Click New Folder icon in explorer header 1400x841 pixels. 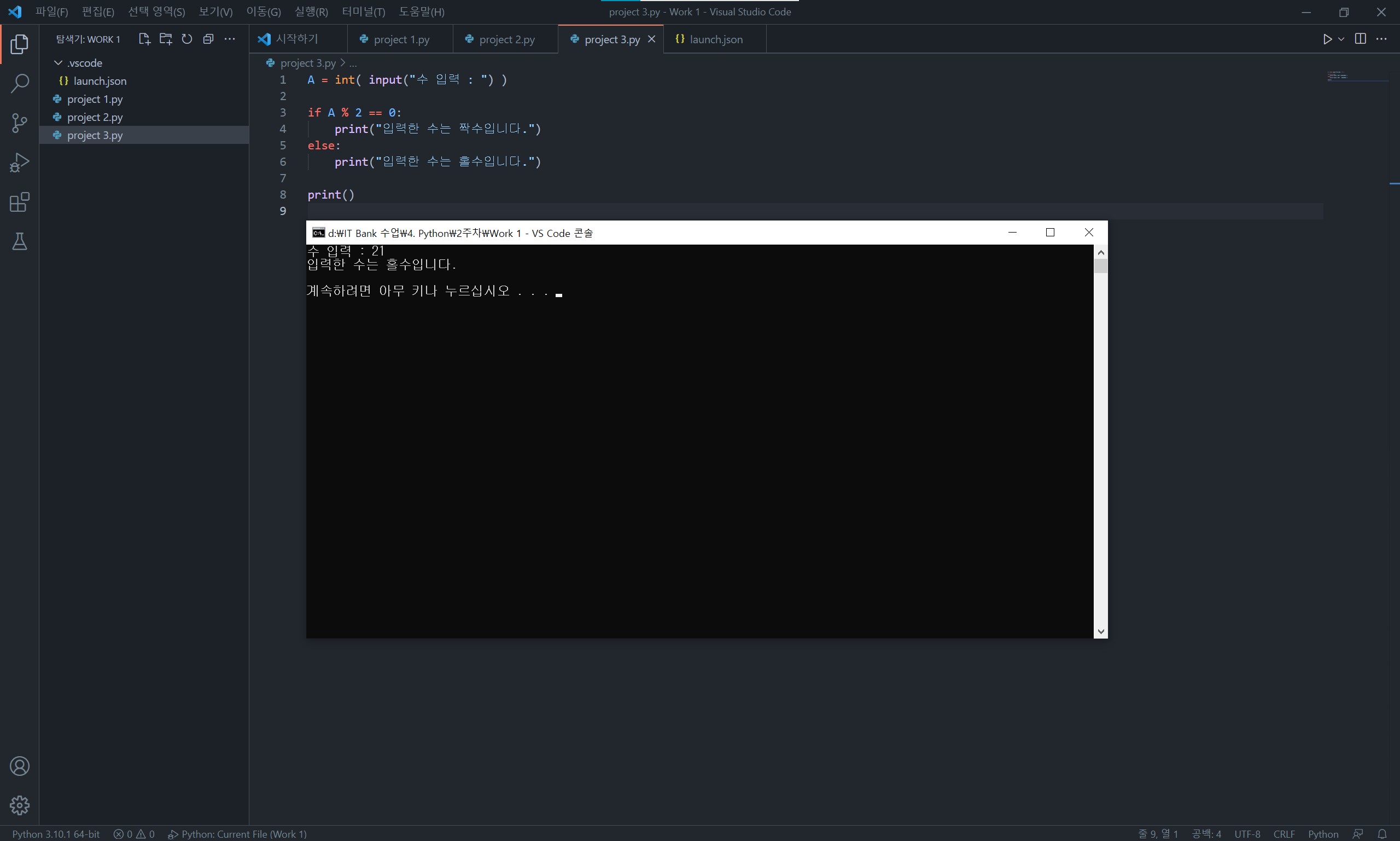coord(165,39)
